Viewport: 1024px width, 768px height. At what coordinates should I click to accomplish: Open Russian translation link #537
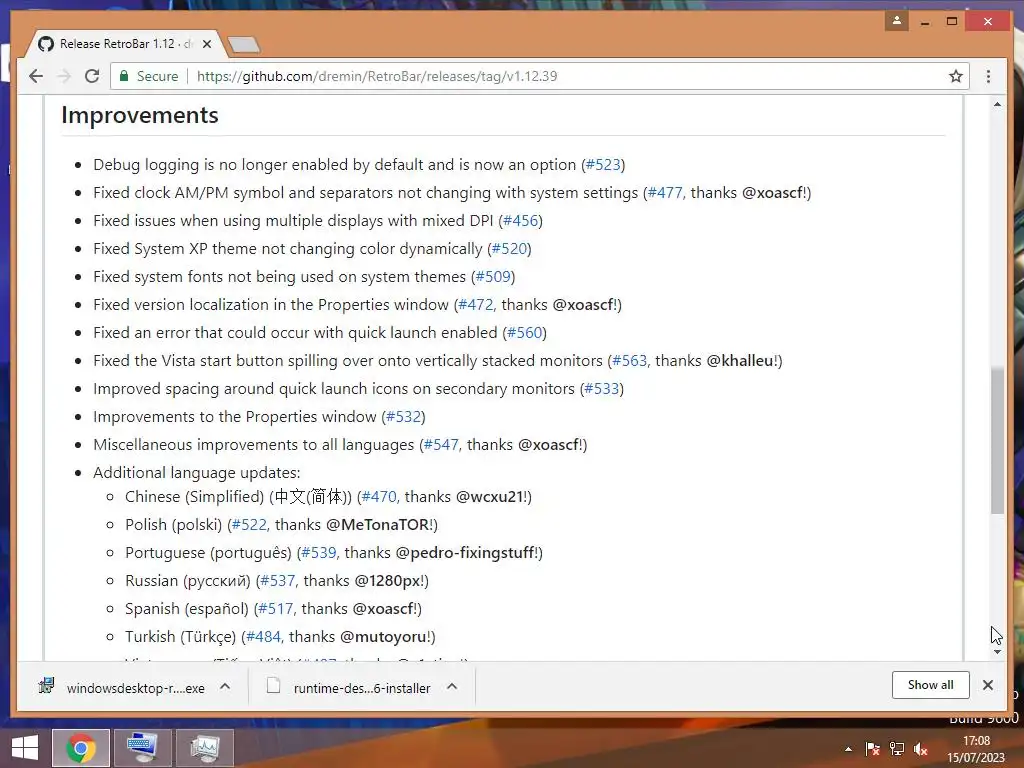(x=278, y=581)
